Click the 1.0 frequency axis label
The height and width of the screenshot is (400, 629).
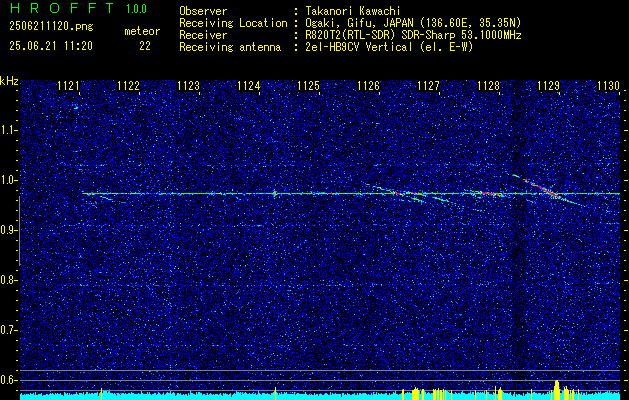tap(7, 180)
